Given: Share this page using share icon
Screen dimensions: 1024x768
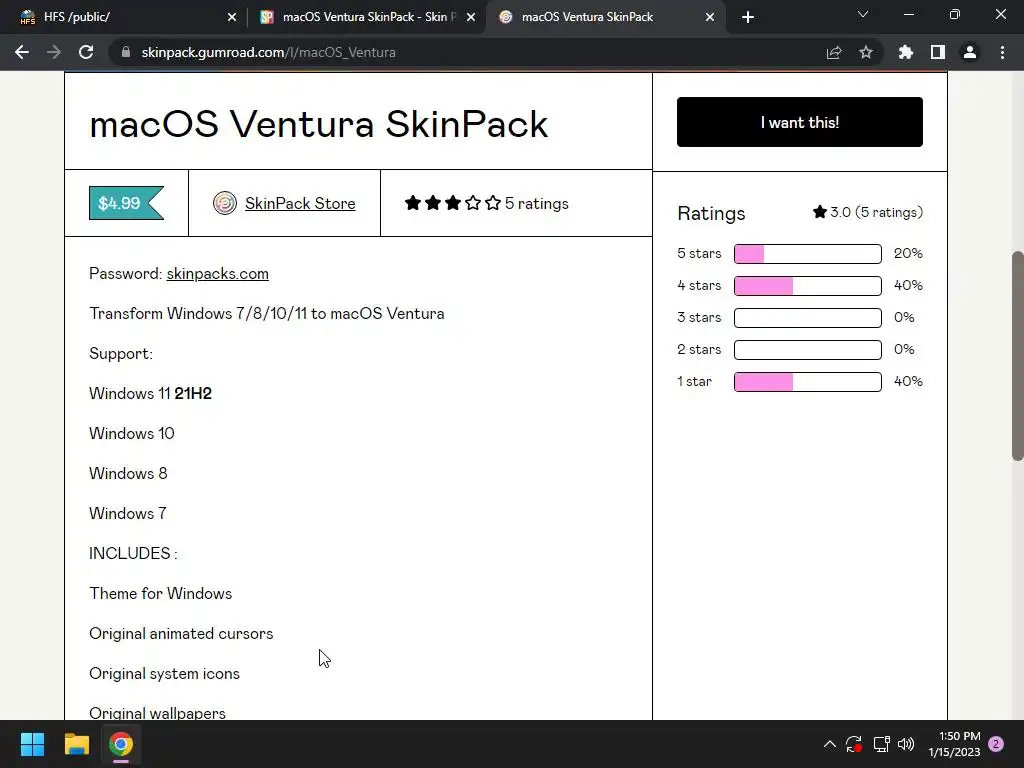Looking at the screenshot, I should pos(834,52).
